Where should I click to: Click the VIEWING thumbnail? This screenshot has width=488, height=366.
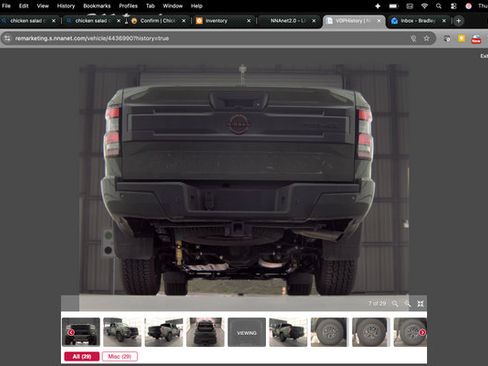[247, 332]
